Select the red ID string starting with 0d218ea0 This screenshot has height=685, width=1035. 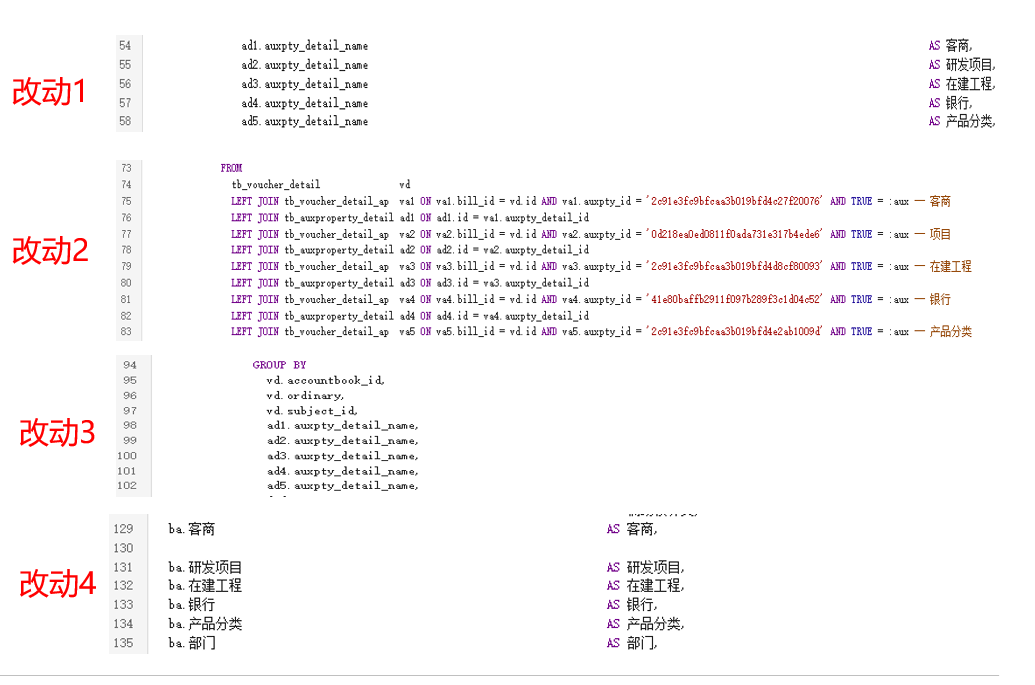coord(735,234)
